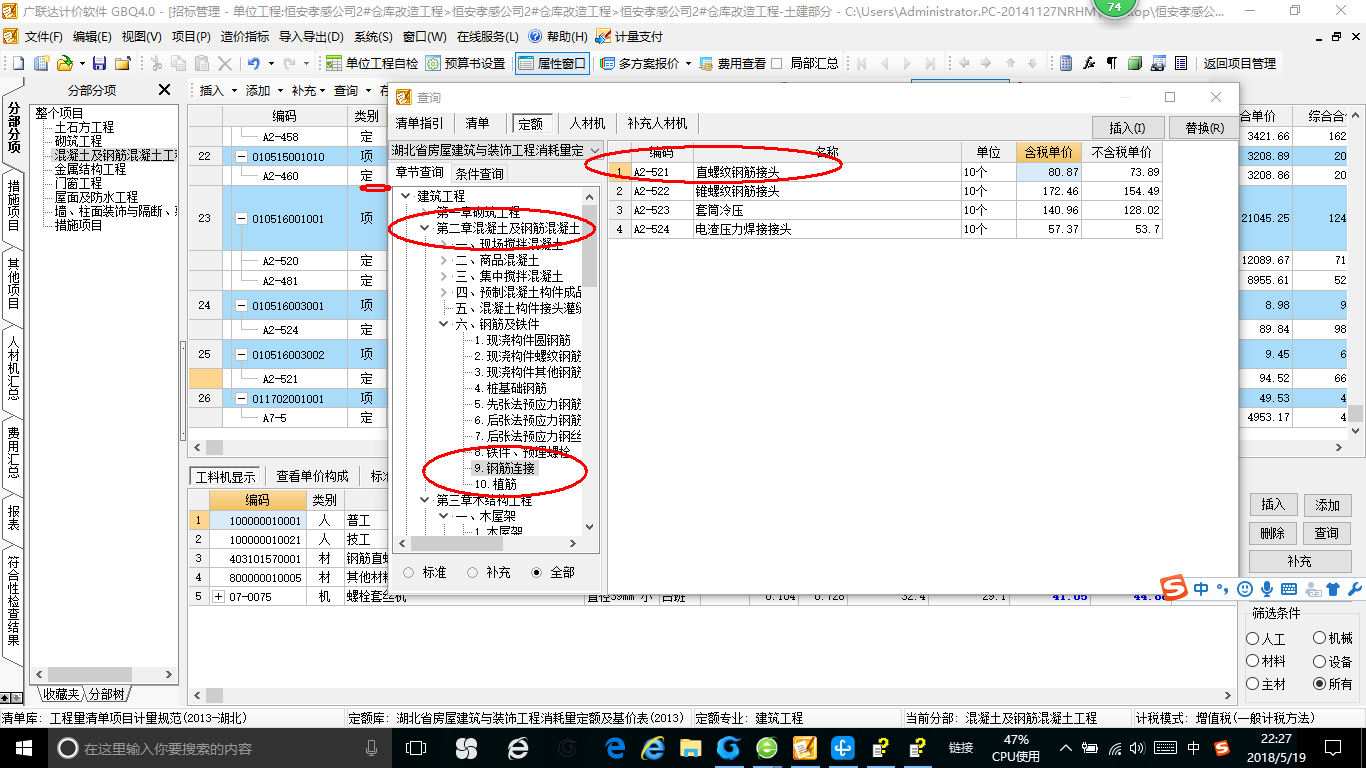Screen dimensions: 1366x768
Task: Click the Cortana microphone icon in search box
Action: [372, 748]
